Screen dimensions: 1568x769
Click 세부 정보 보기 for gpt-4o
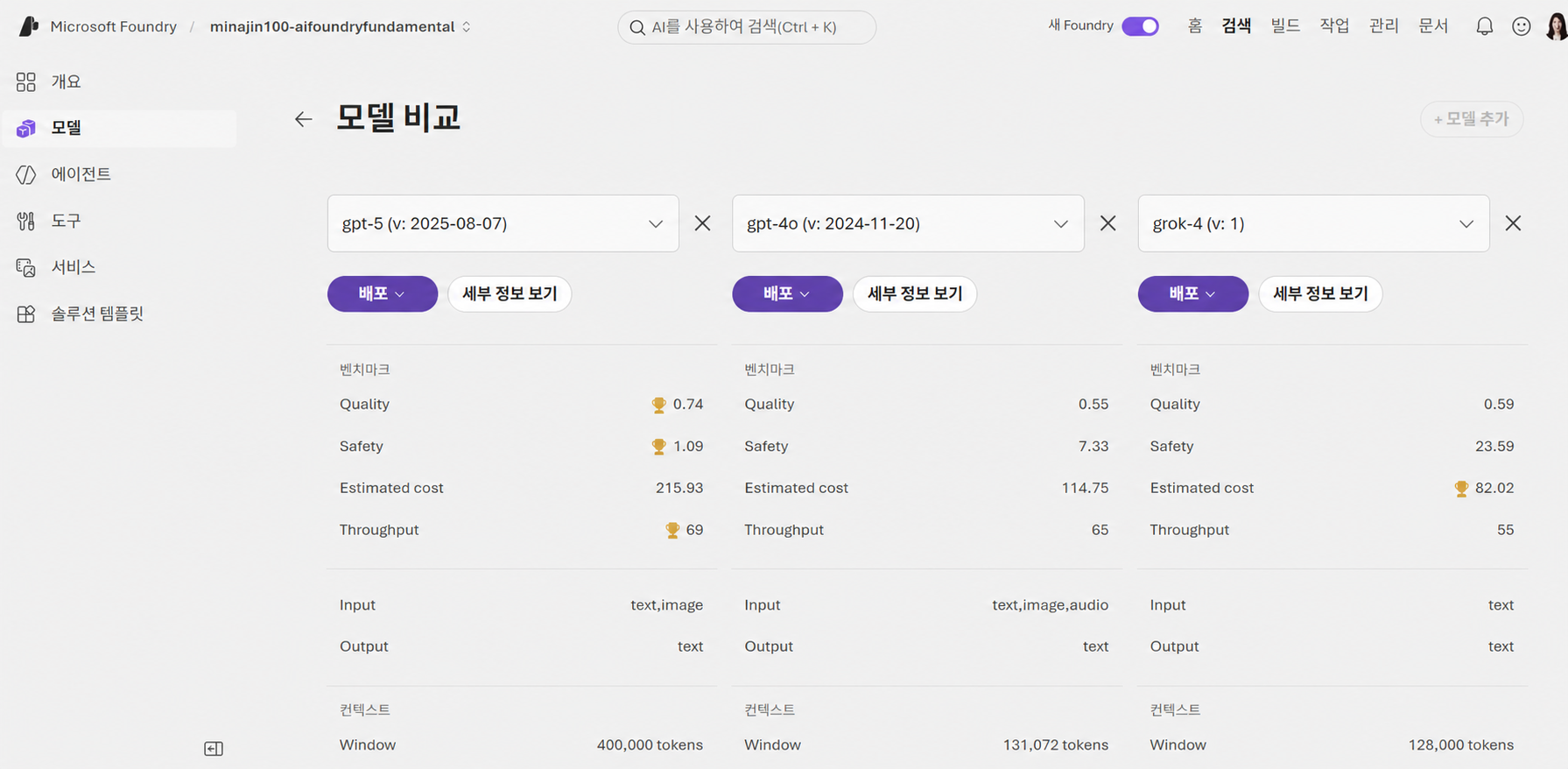[x=915, y=293]
